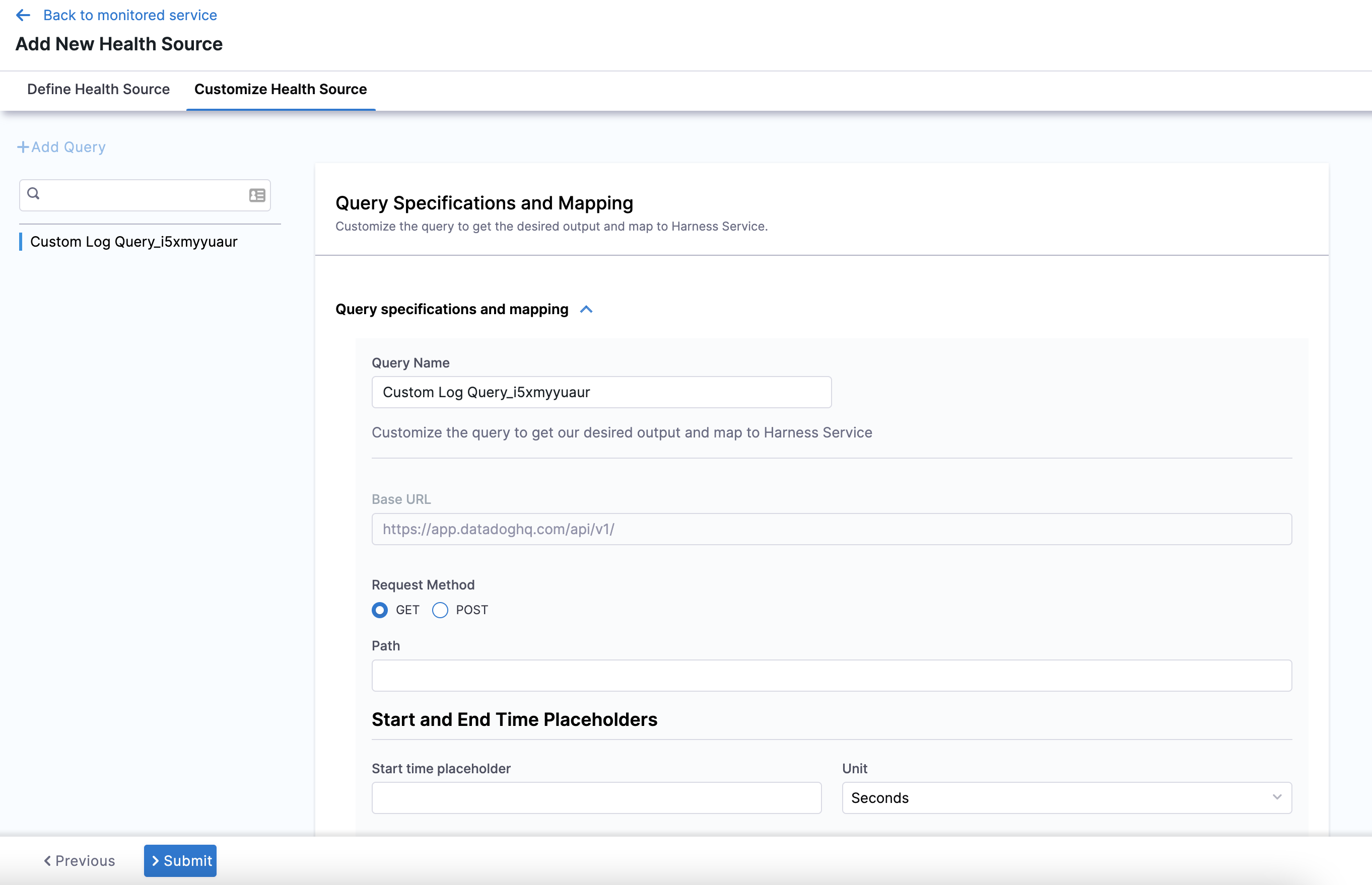Viewport: 1372px width, 885px height.
Task: Click the Previous chevron icon
Action: tap(47, 861)
